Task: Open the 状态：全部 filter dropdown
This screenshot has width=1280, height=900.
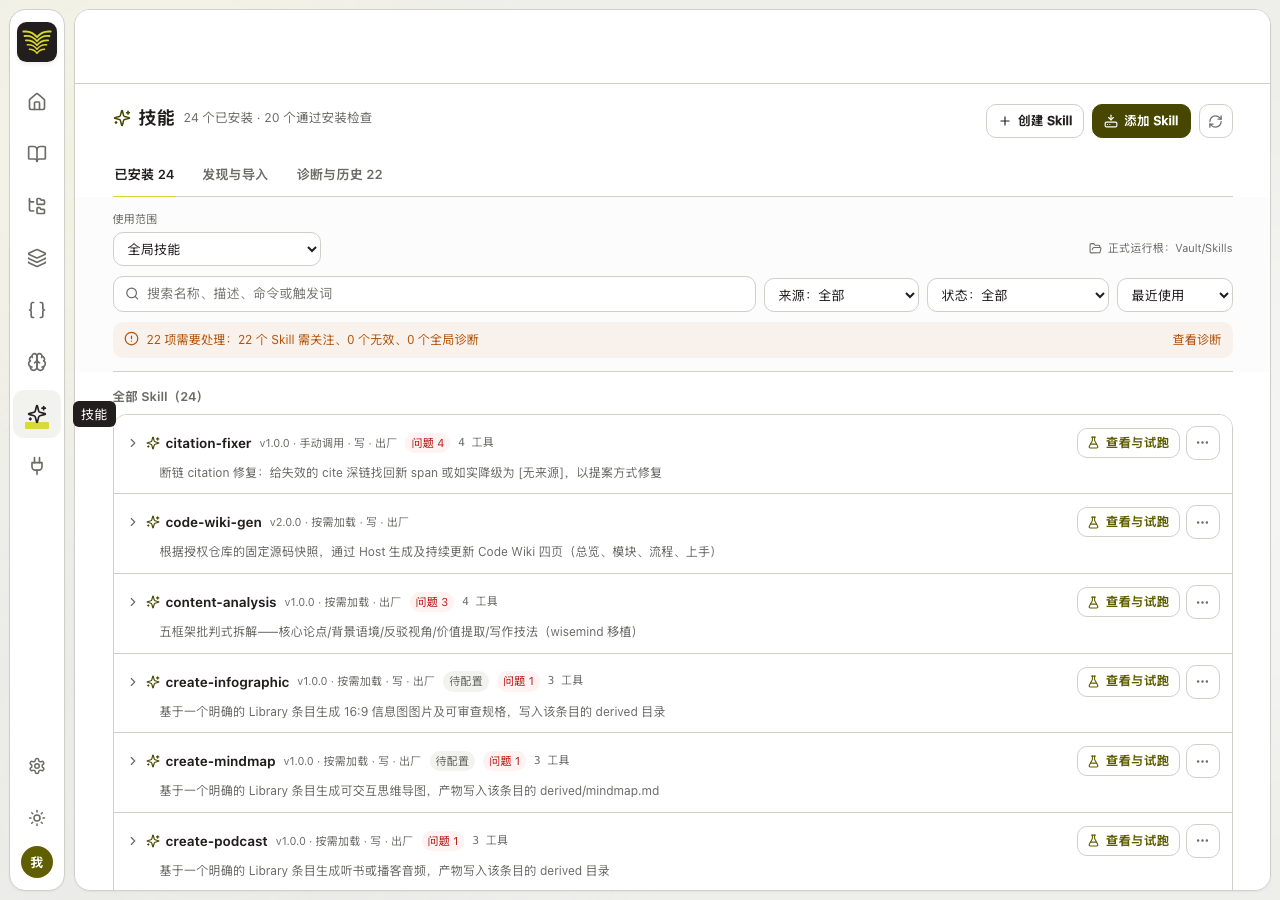Action: [1018, 295]
